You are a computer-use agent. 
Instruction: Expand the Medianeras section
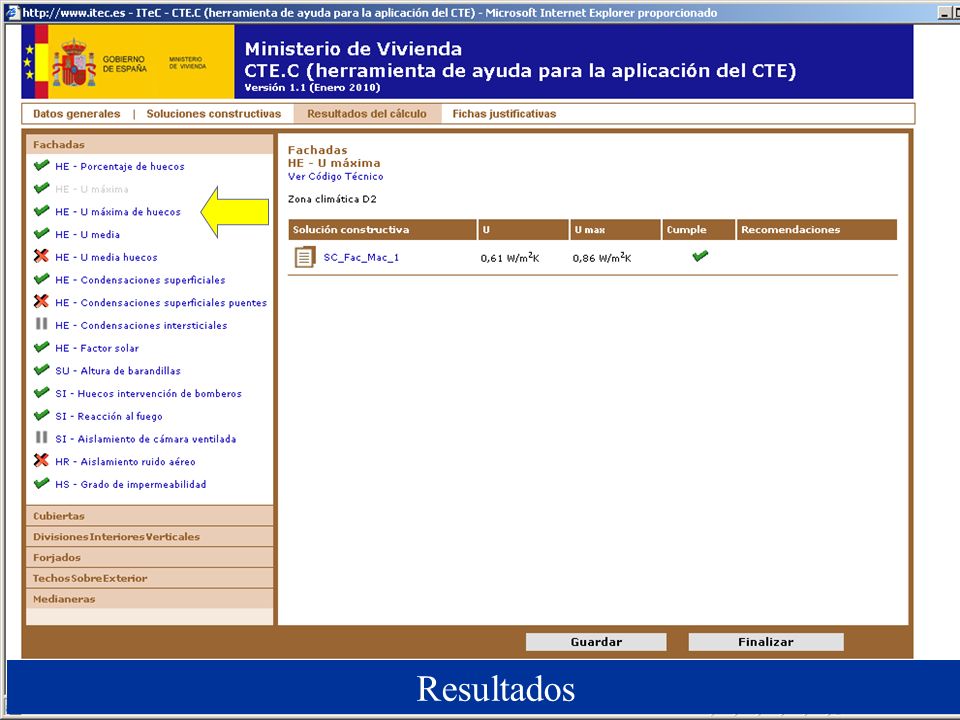(149, 599)
